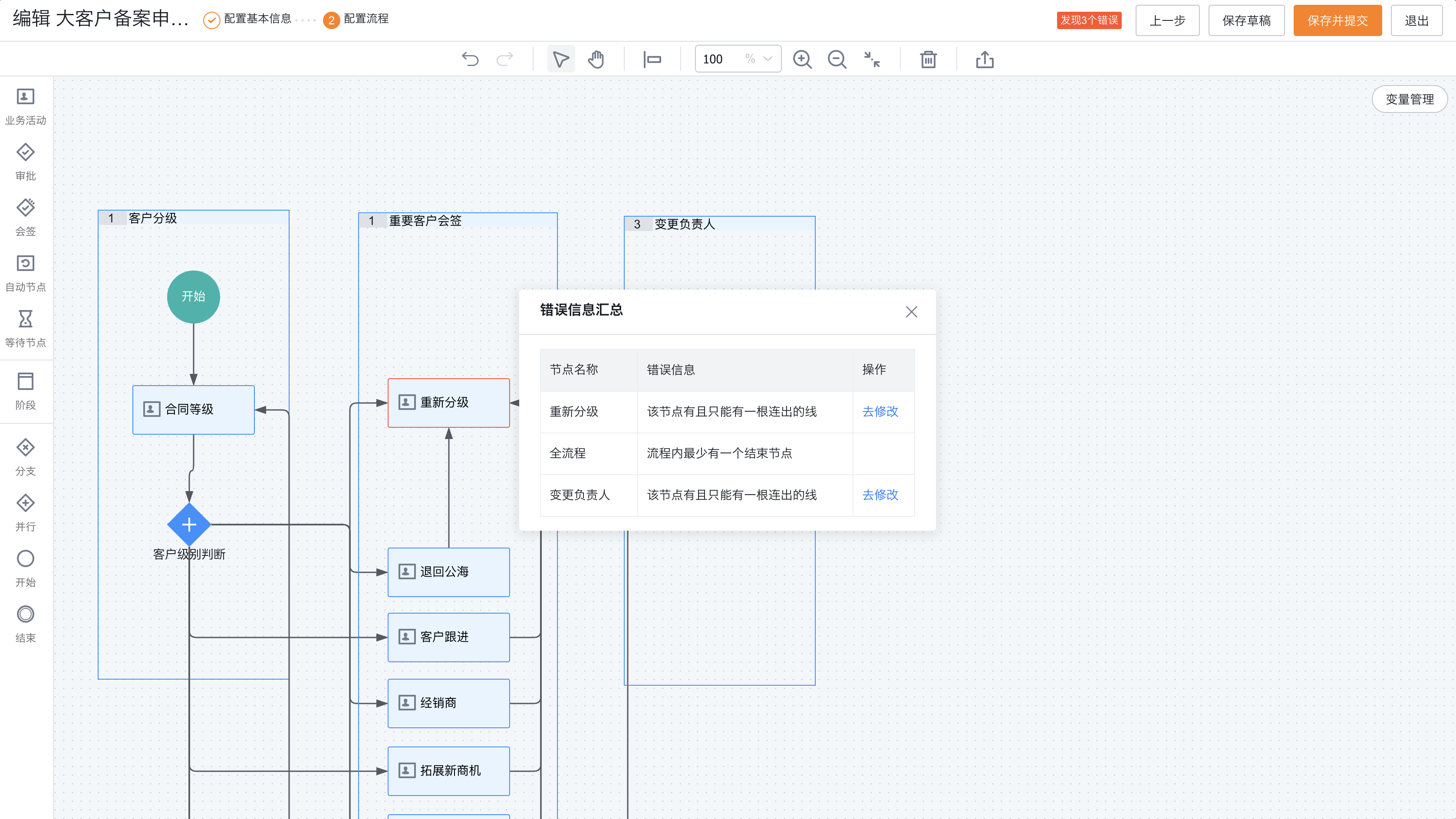The height and width of the screenshot is (819, 1456).
Task: Pick the 业务活动 node from sidebar
Action: (26, 106)
